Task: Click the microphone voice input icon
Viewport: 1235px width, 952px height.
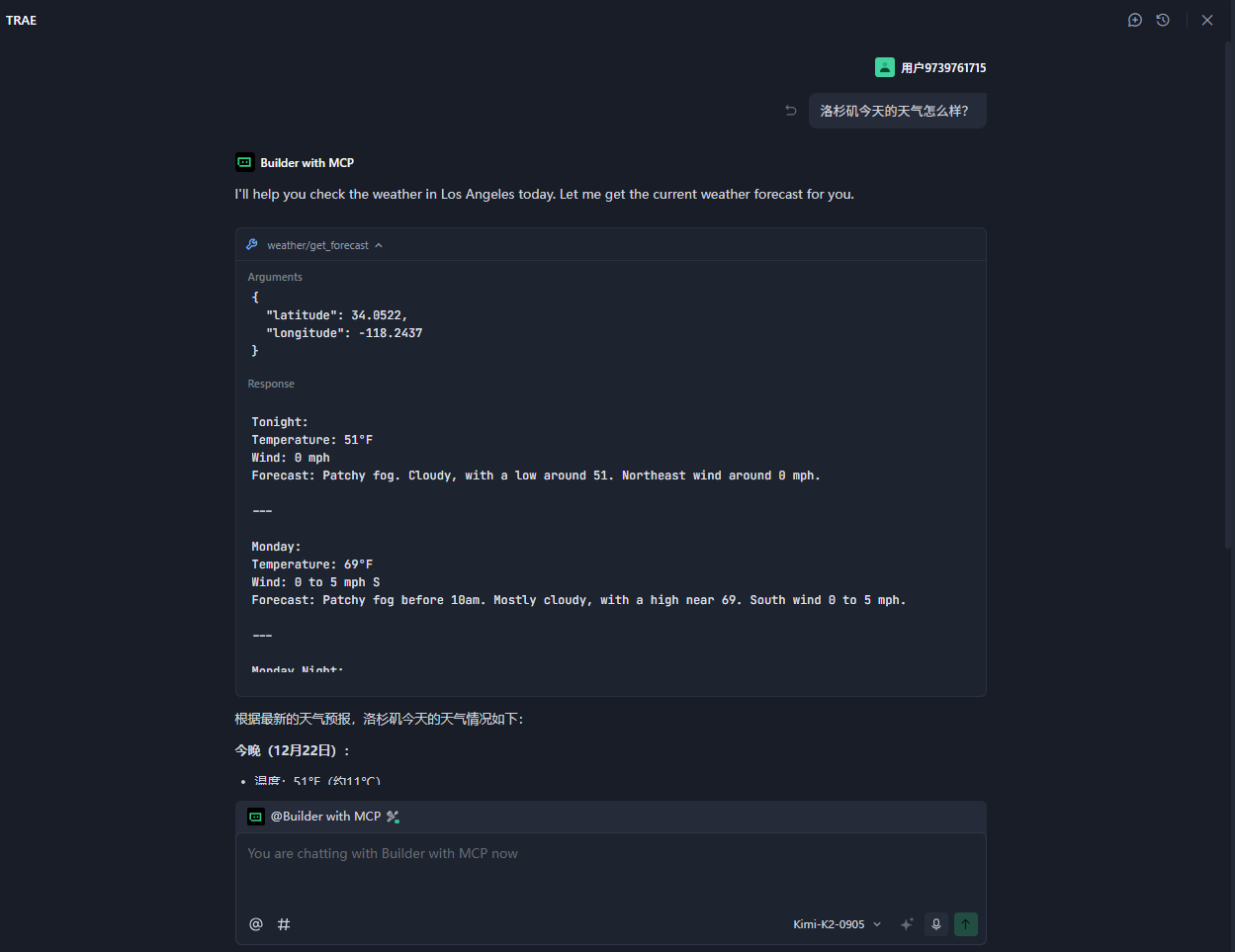Action: pyautogui.click(x=936, y=924)
